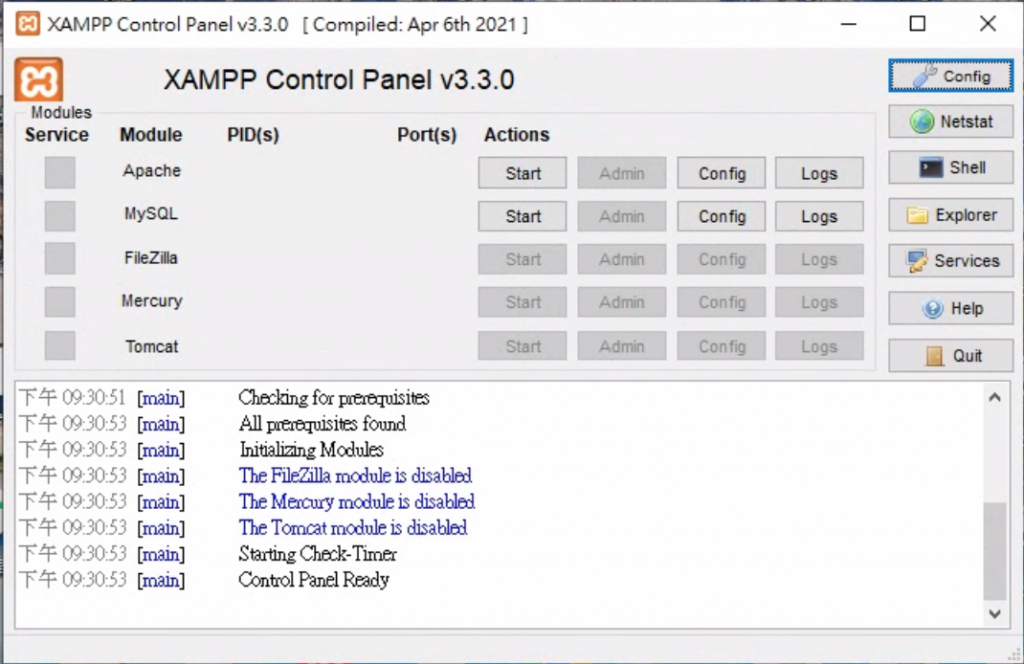Click the Tomcat Admin button
Image resolution: width=1024 pixels, height=664 pixels.
coord(622,346)
